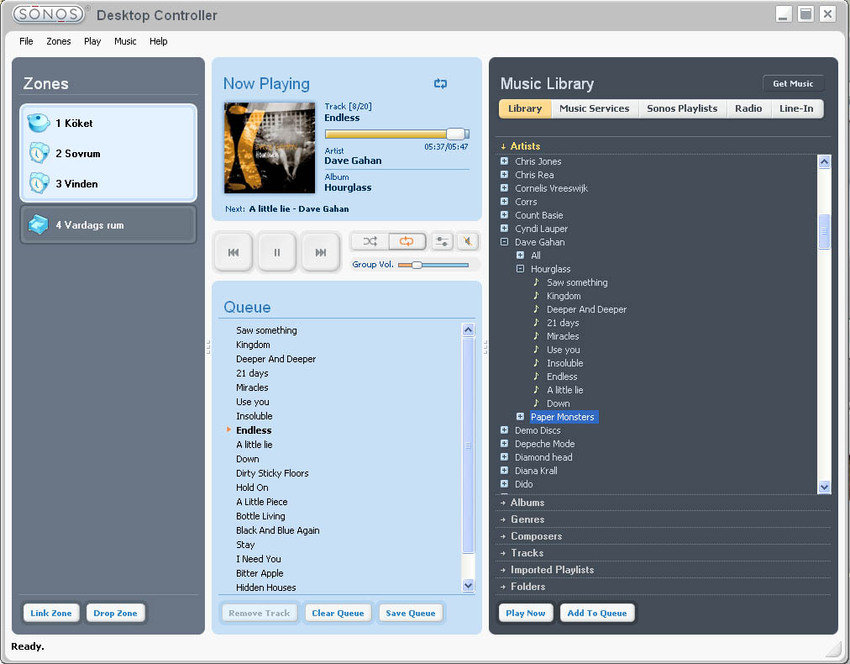Expand Chris Rea artist
The width and height of the screenshot is (850, 664).
click(x=504, y=175)
